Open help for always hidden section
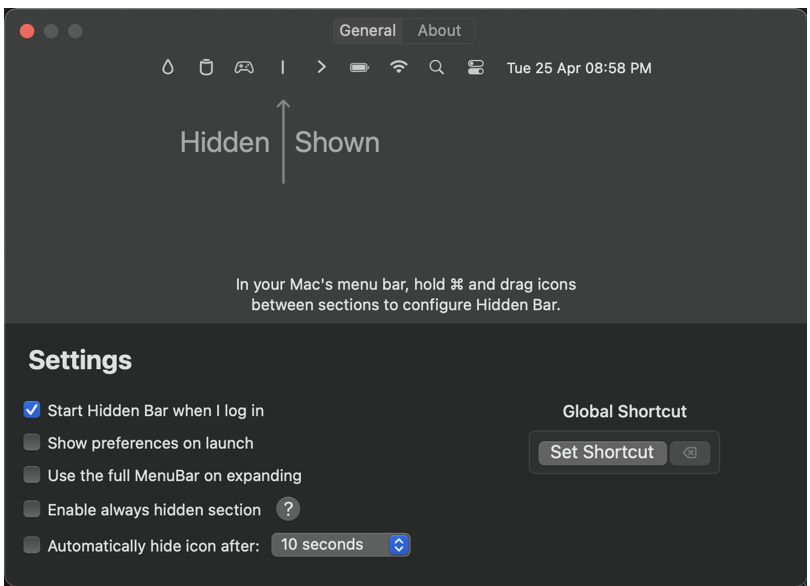 click(288, 509)
